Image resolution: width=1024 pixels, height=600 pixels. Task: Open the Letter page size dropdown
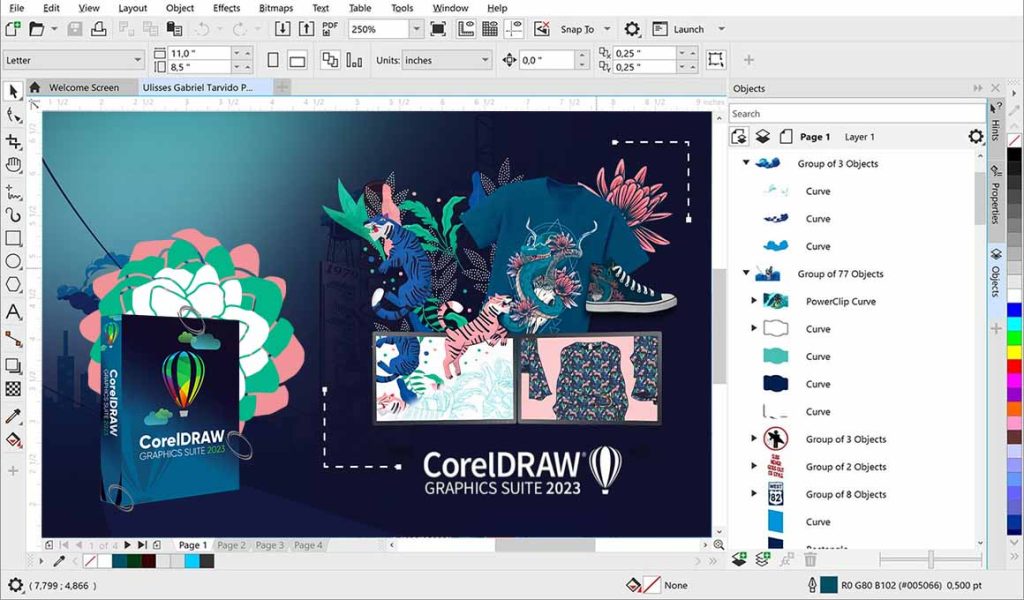click(x=138, y=60)
